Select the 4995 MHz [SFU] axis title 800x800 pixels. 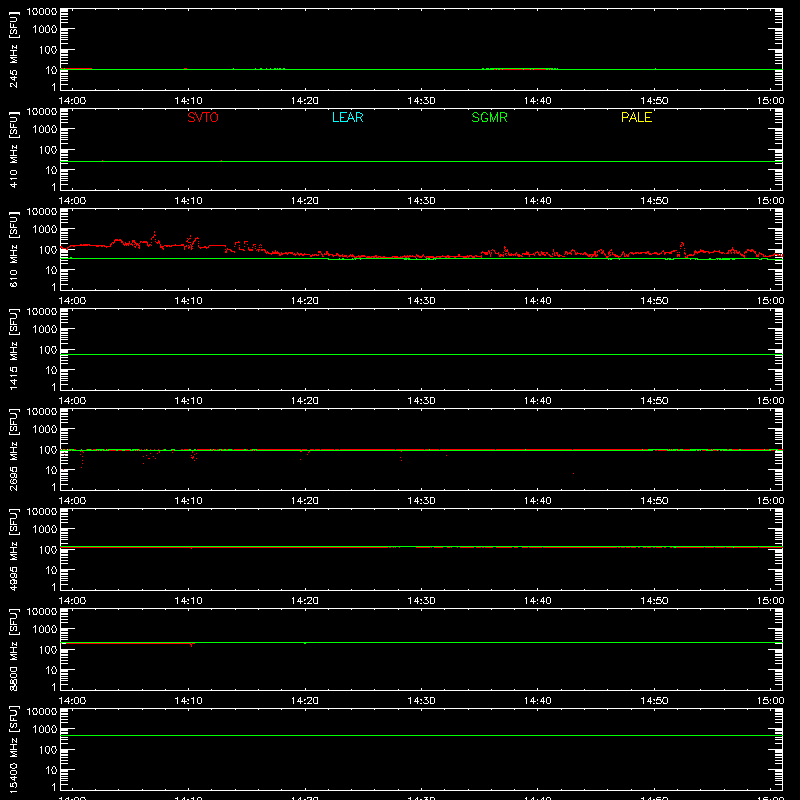pos(13,549)
